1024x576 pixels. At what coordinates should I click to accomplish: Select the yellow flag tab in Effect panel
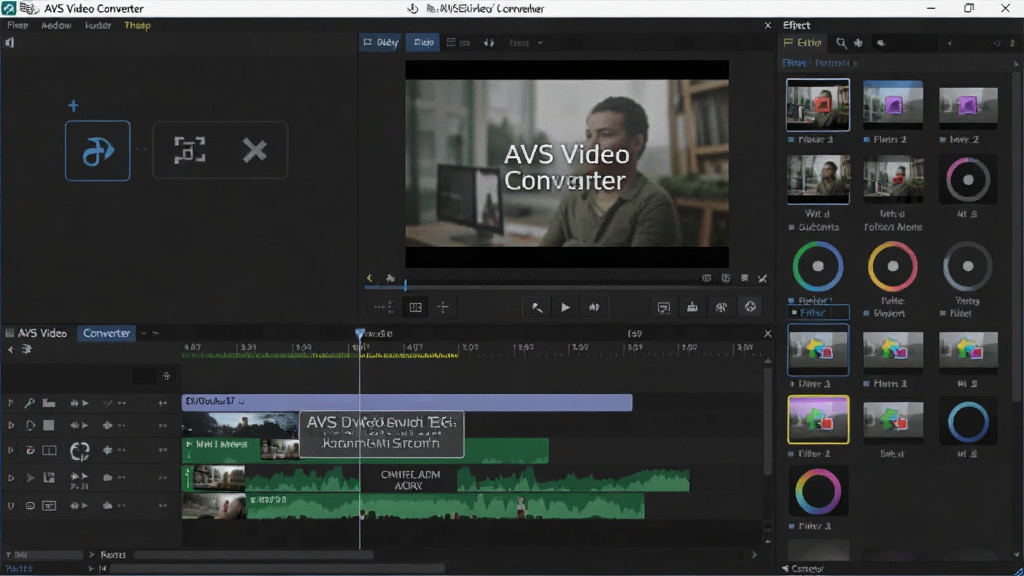pos(803,42)
